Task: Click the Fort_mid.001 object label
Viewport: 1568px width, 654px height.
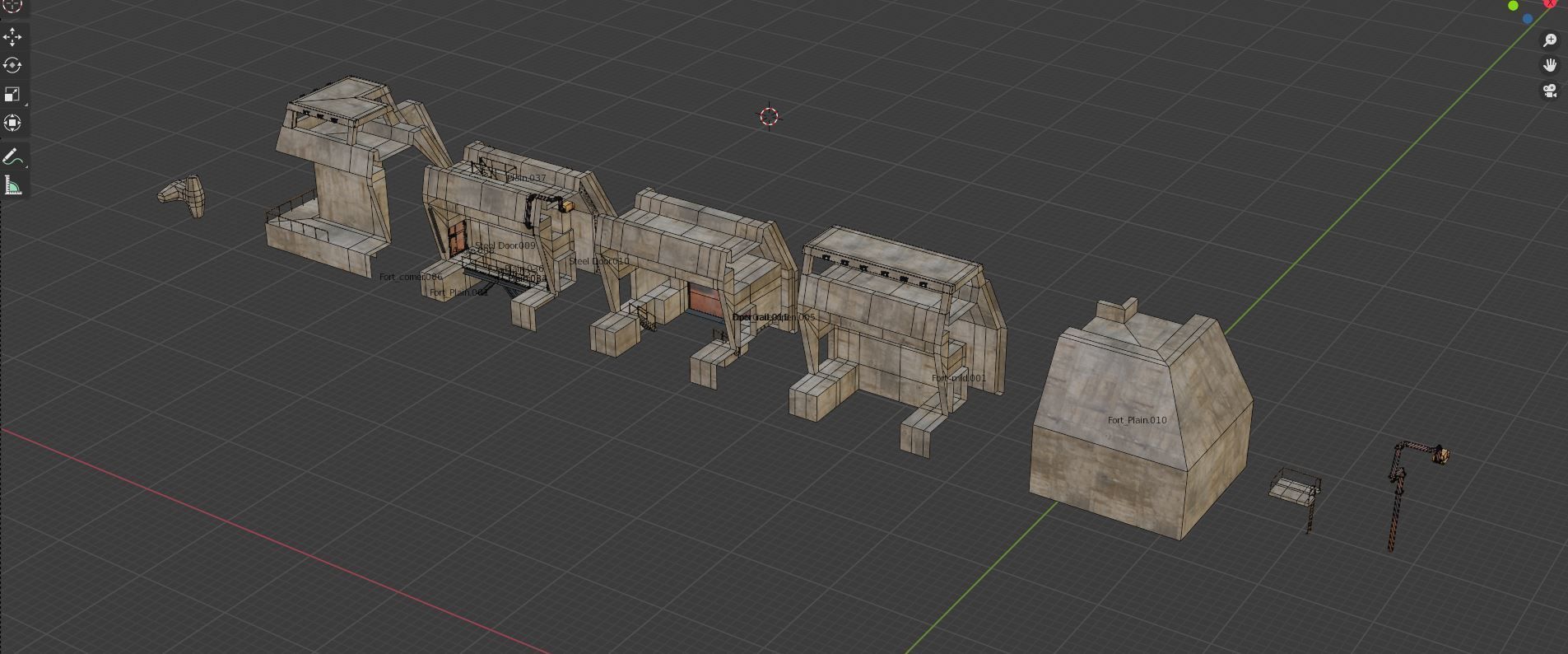Action: click(959, 378)
